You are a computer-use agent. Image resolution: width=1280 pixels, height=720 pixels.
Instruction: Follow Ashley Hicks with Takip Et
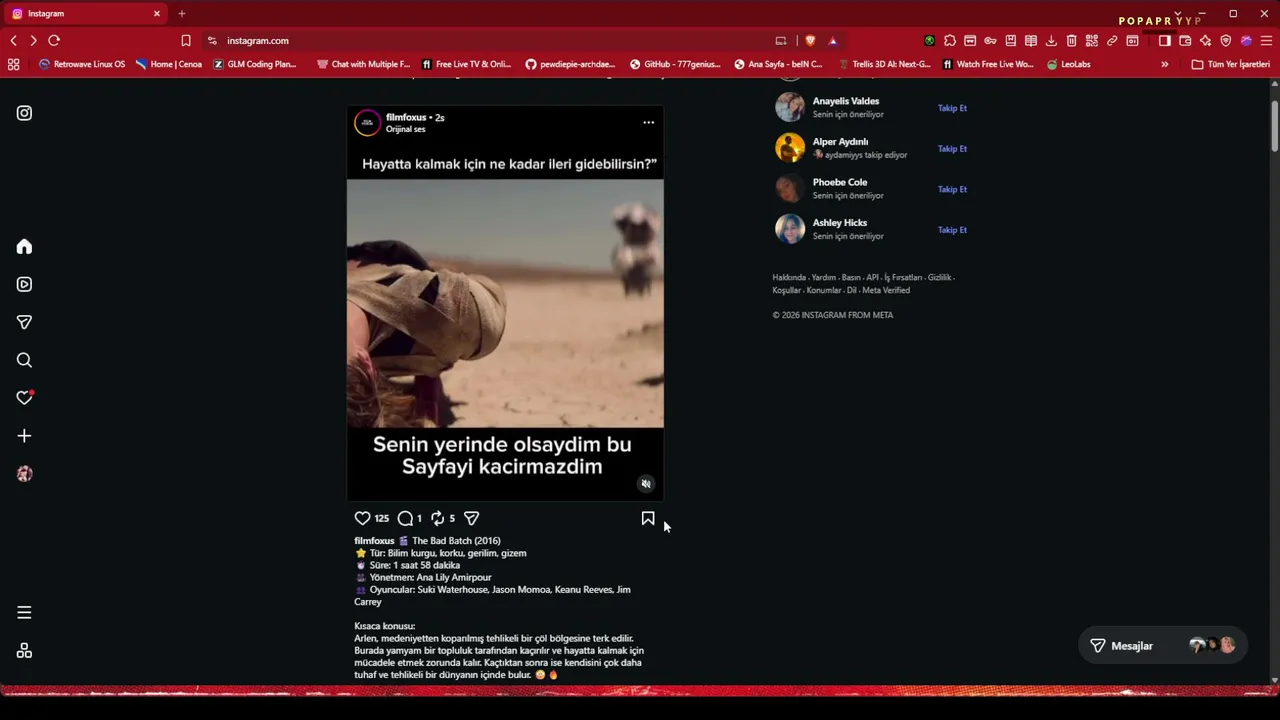tap(952, 230)
